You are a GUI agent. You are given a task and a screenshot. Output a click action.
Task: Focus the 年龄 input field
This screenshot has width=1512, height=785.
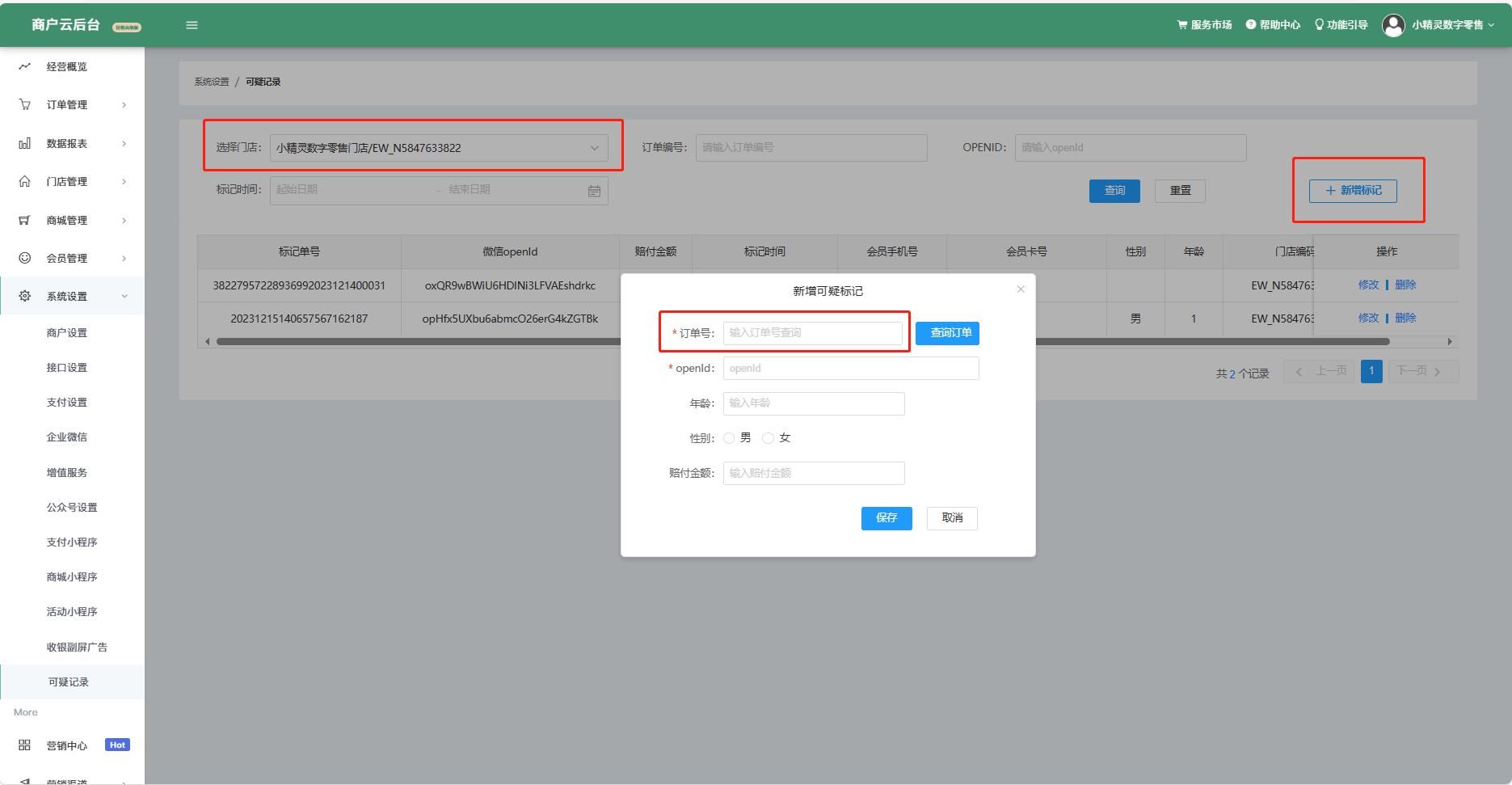click(x=814, y=403)
